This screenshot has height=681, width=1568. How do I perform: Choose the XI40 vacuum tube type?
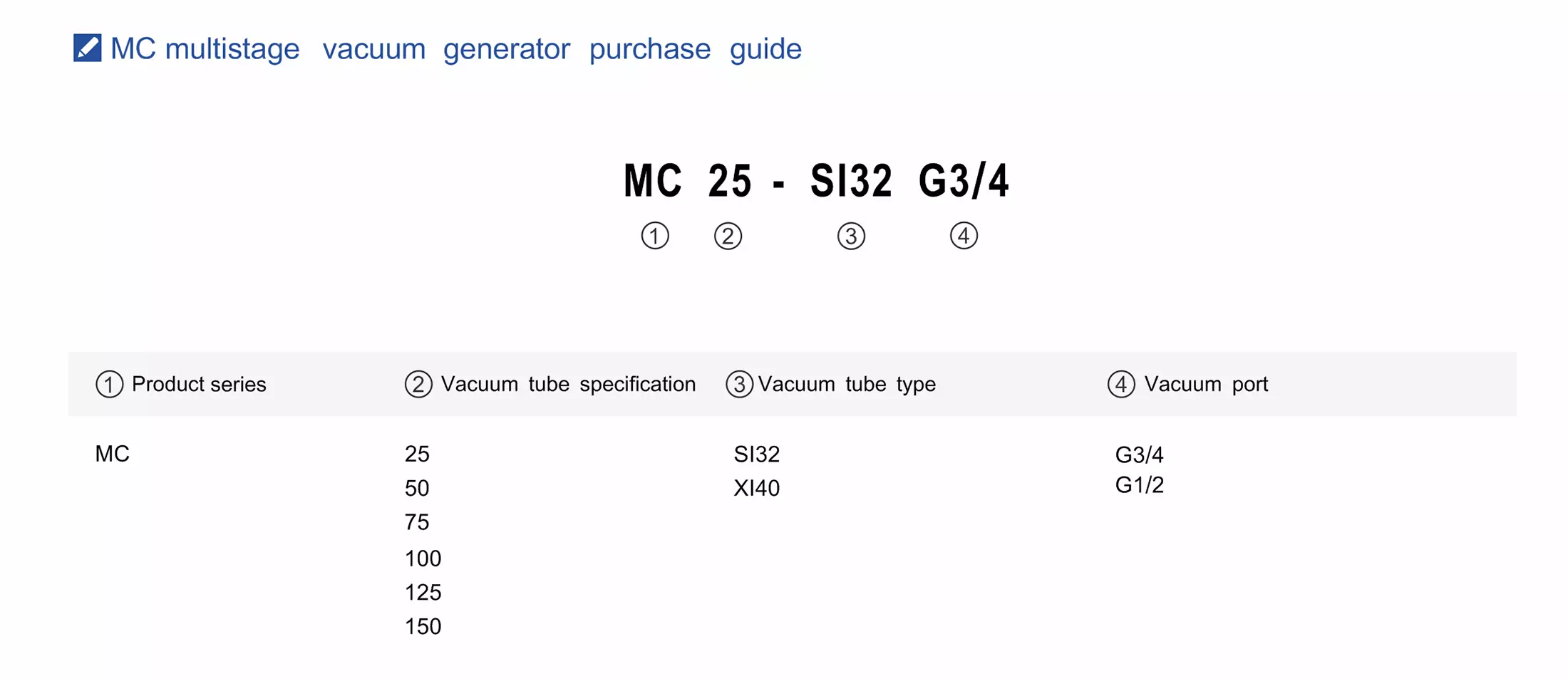pos(757,488)
